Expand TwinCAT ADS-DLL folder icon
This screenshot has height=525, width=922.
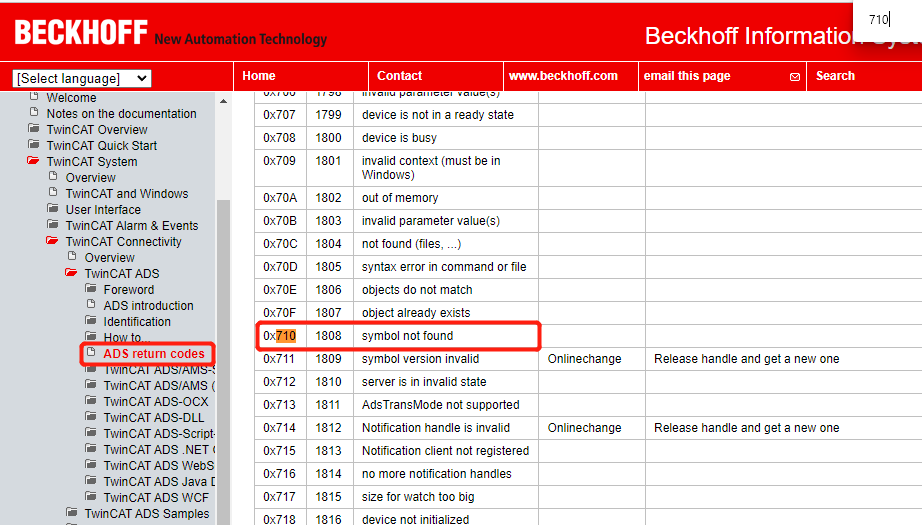tap(91, 416)
